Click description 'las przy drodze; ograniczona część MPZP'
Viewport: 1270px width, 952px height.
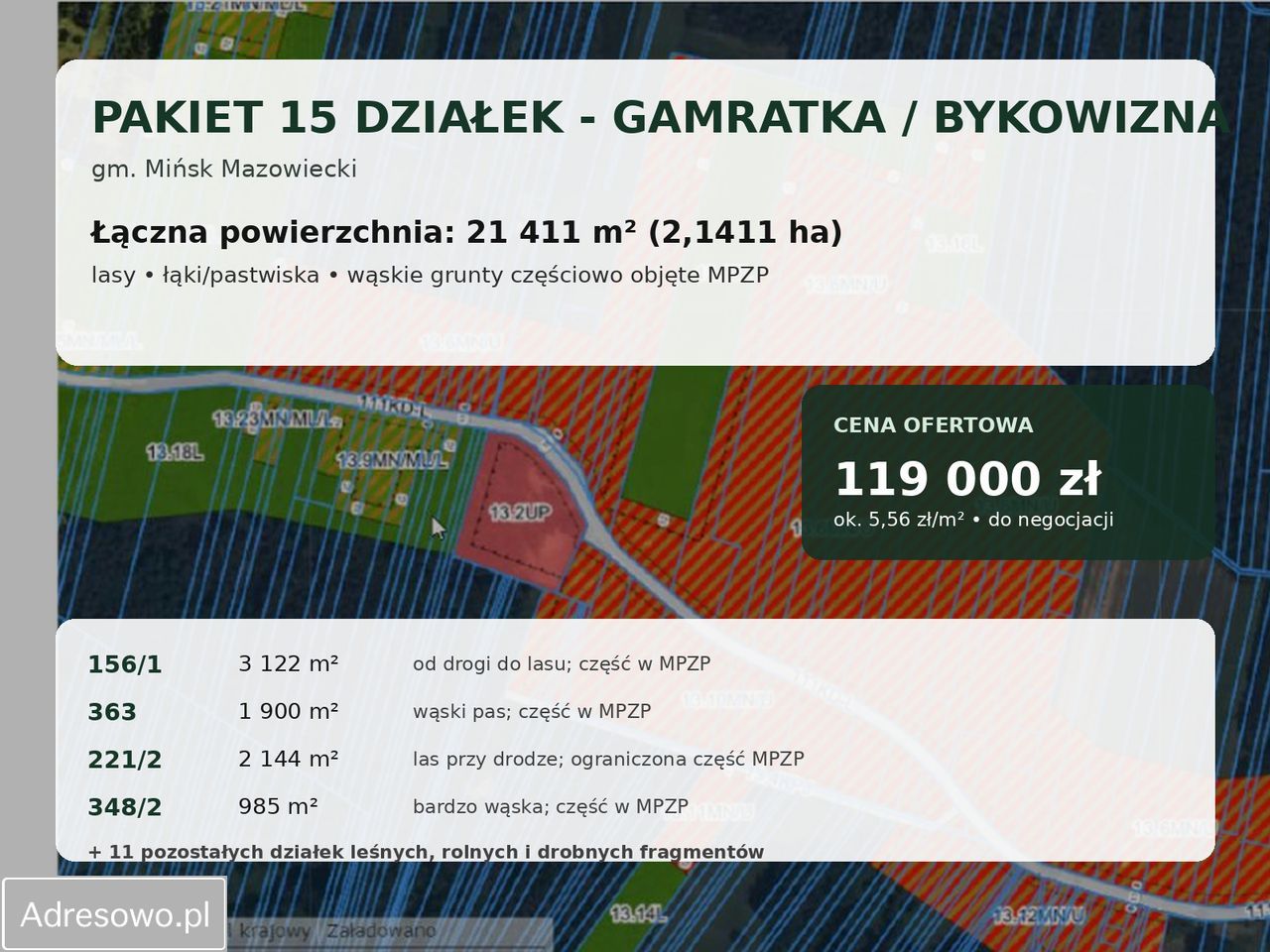[608, 759]
